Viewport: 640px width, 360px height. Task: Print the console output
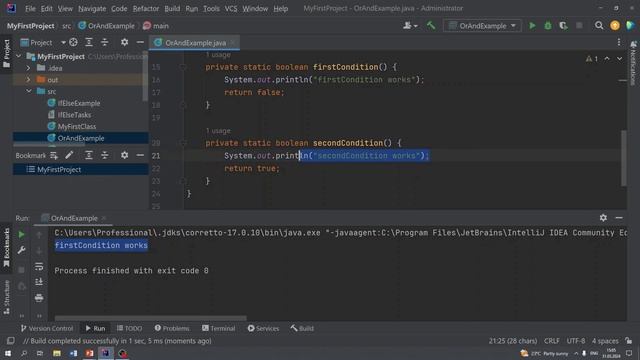tap(39, 298)
